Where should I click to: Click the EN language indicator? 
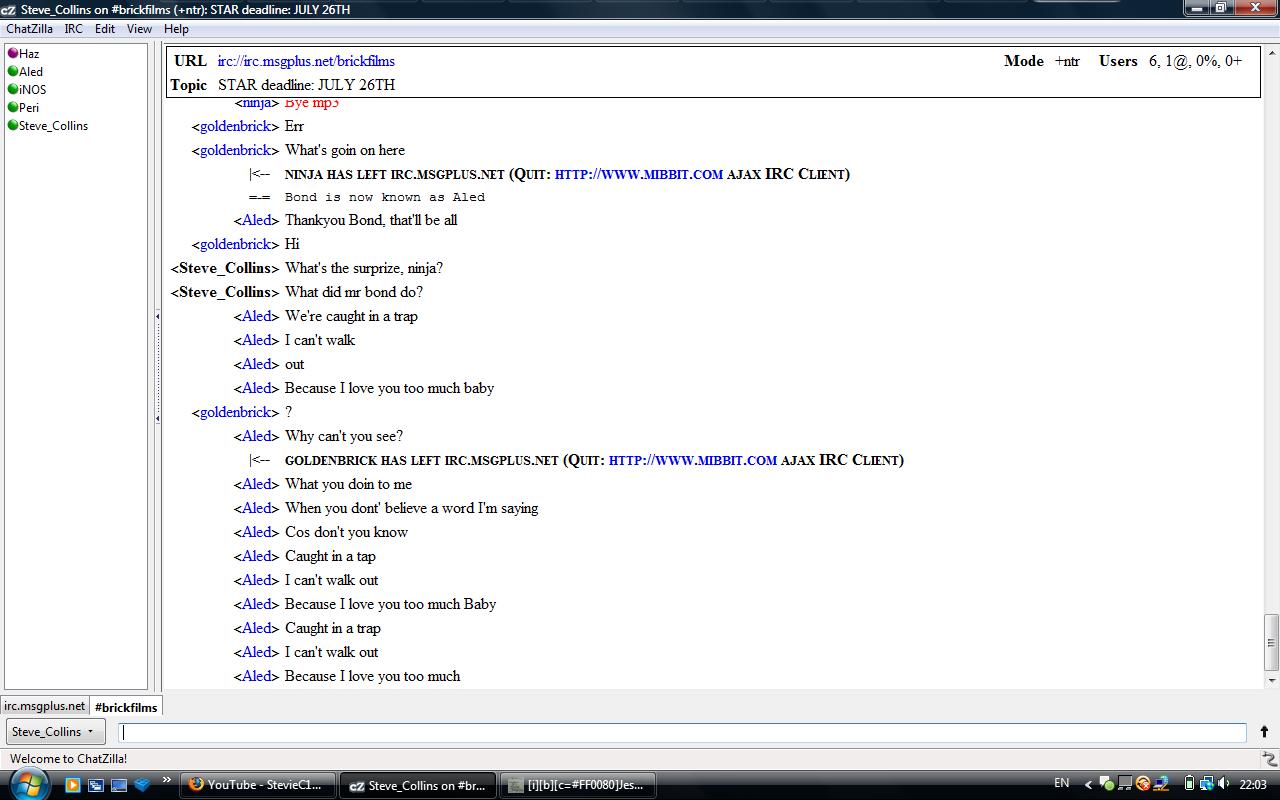click(x=1062, y=784)
